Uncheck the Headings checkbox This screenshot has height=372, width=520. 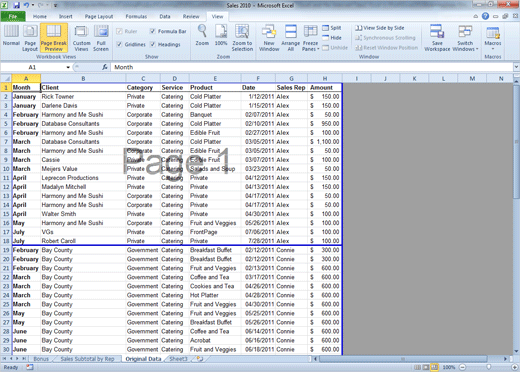[x=152, y=44]
